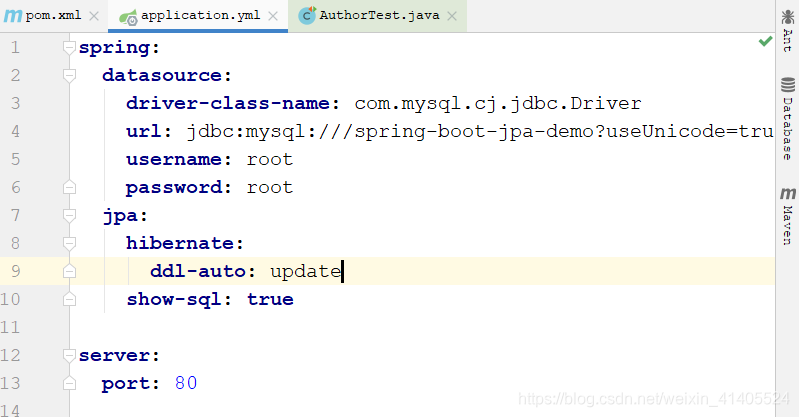Collapse the datasource block fold marker
799x417 pixels.
(69, 75)
